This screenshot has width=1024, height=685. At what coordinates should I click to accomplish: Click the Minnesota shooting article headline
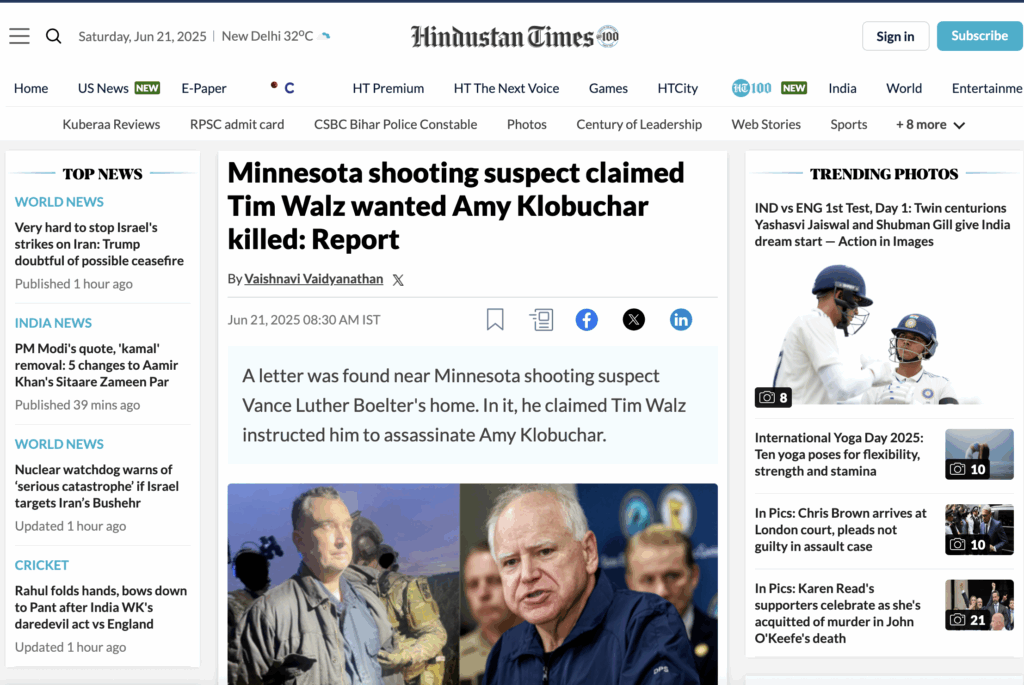(x=456, y=206)
